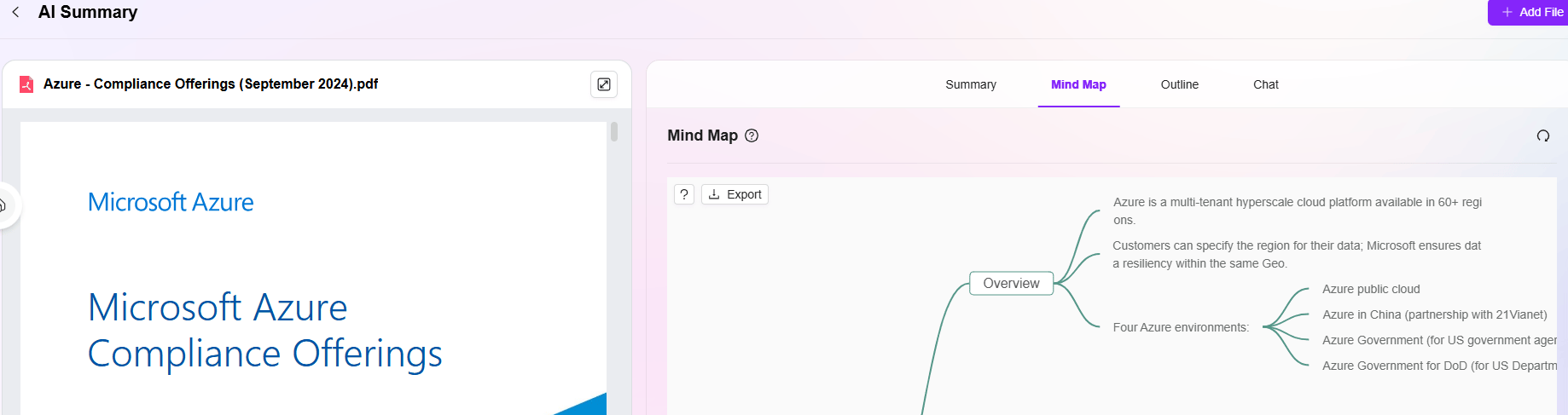1568x415 pixels.
Task: Select the Azure public cloud node
Action: (1370, 289)
